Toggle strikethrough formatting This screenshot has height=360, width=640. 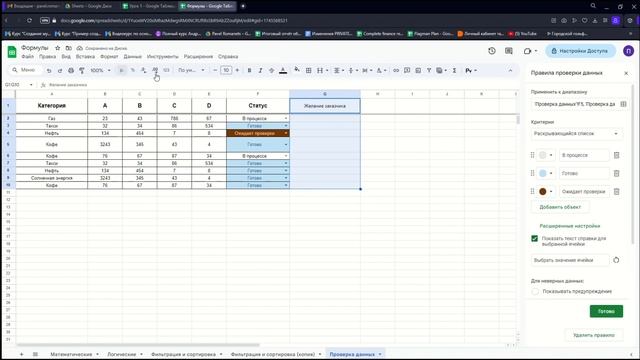271,71
